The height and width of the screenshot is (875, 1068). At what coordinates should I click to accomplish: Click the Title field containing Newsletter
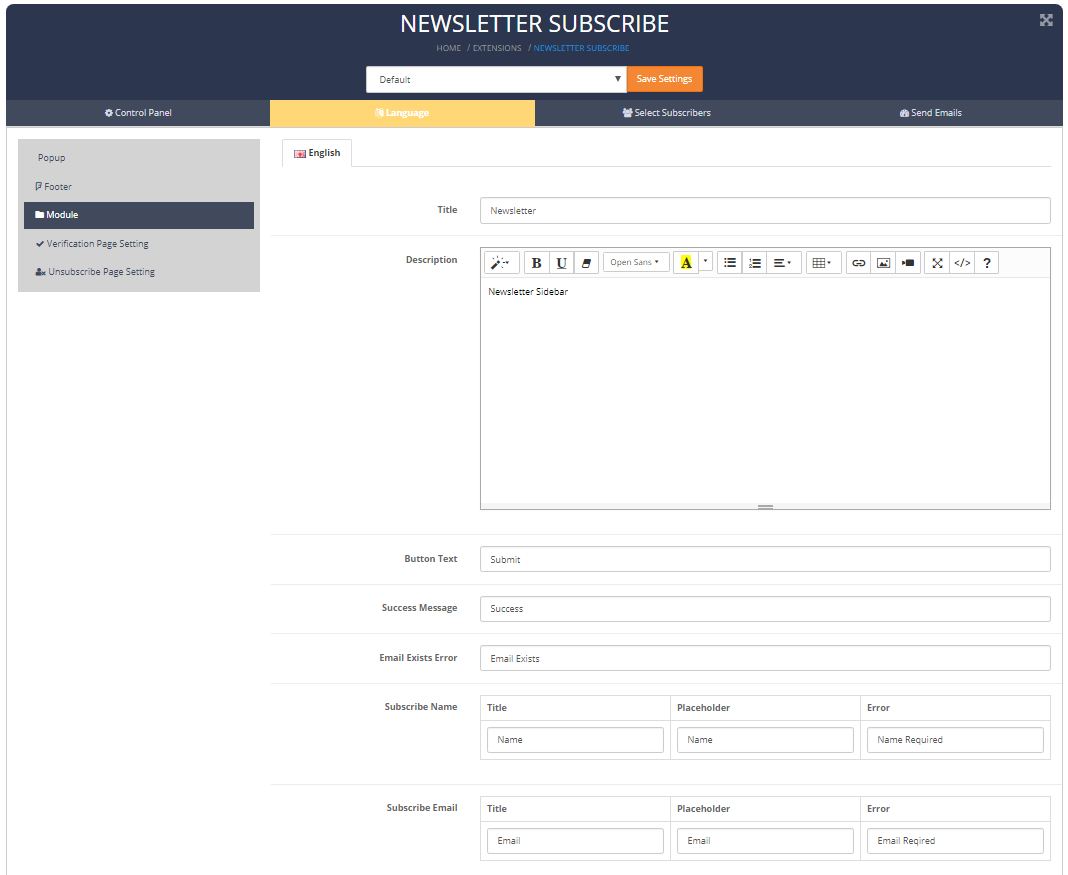coord(765,210)
